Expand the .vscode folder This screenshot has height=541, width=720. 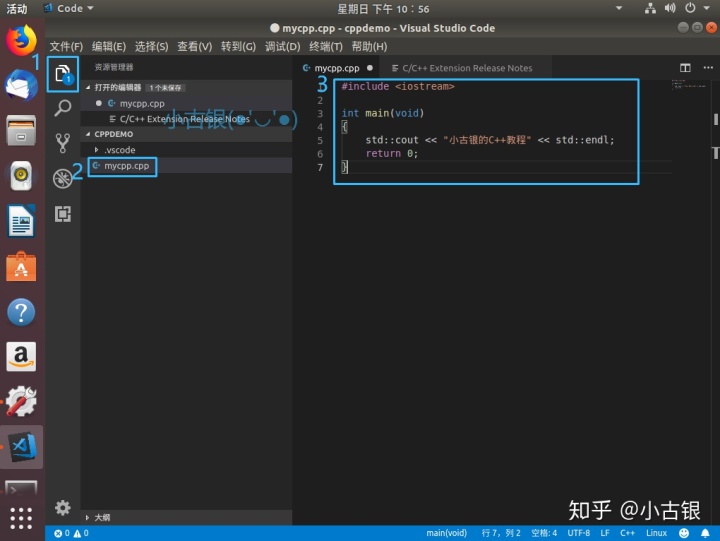(x=96, y=150)
